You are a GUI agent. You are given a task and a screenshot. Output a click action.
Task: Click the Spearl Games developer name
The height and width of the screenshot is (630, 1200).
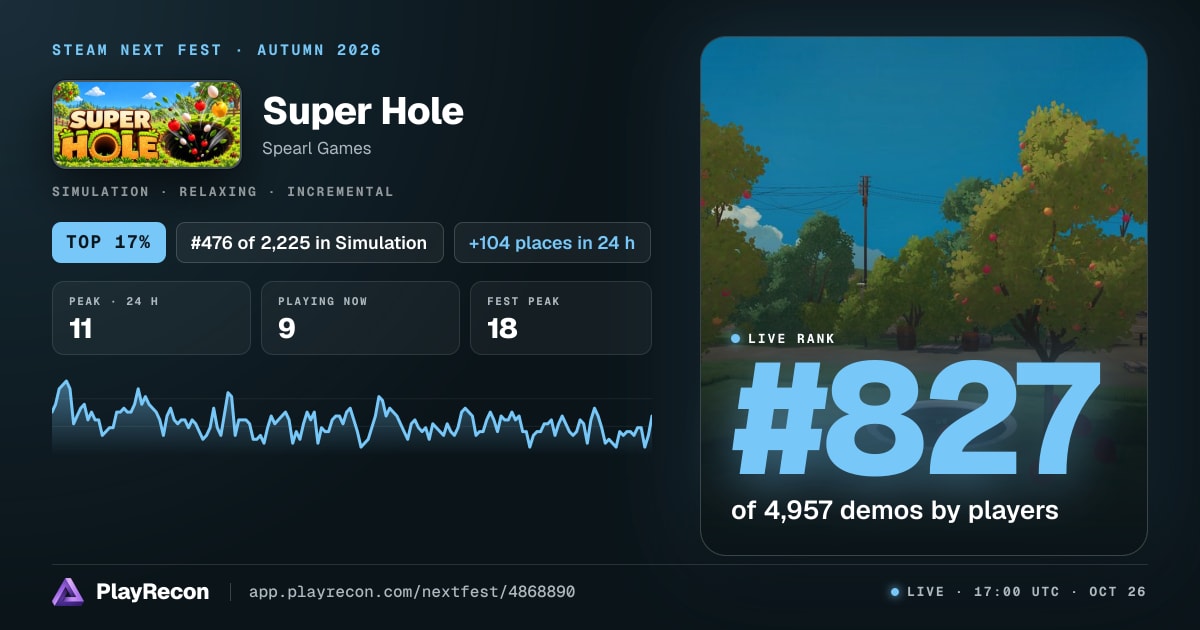[317, 148]
